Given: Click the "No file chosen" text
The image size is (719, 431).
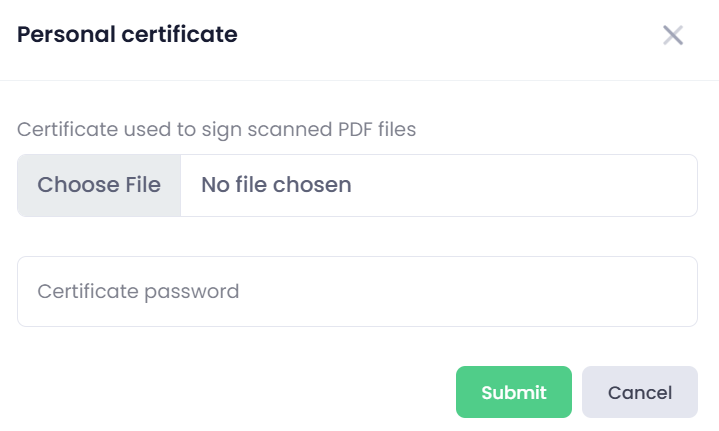Looking at the screenshot, I should [276, 185].
